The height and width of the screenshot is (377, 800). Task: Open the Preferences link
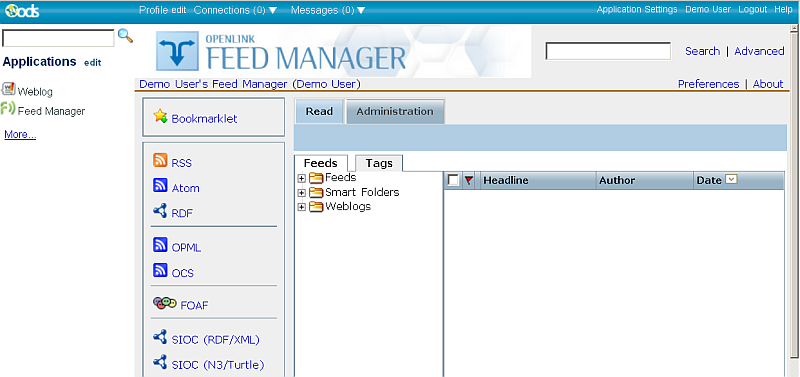[708, 84]
